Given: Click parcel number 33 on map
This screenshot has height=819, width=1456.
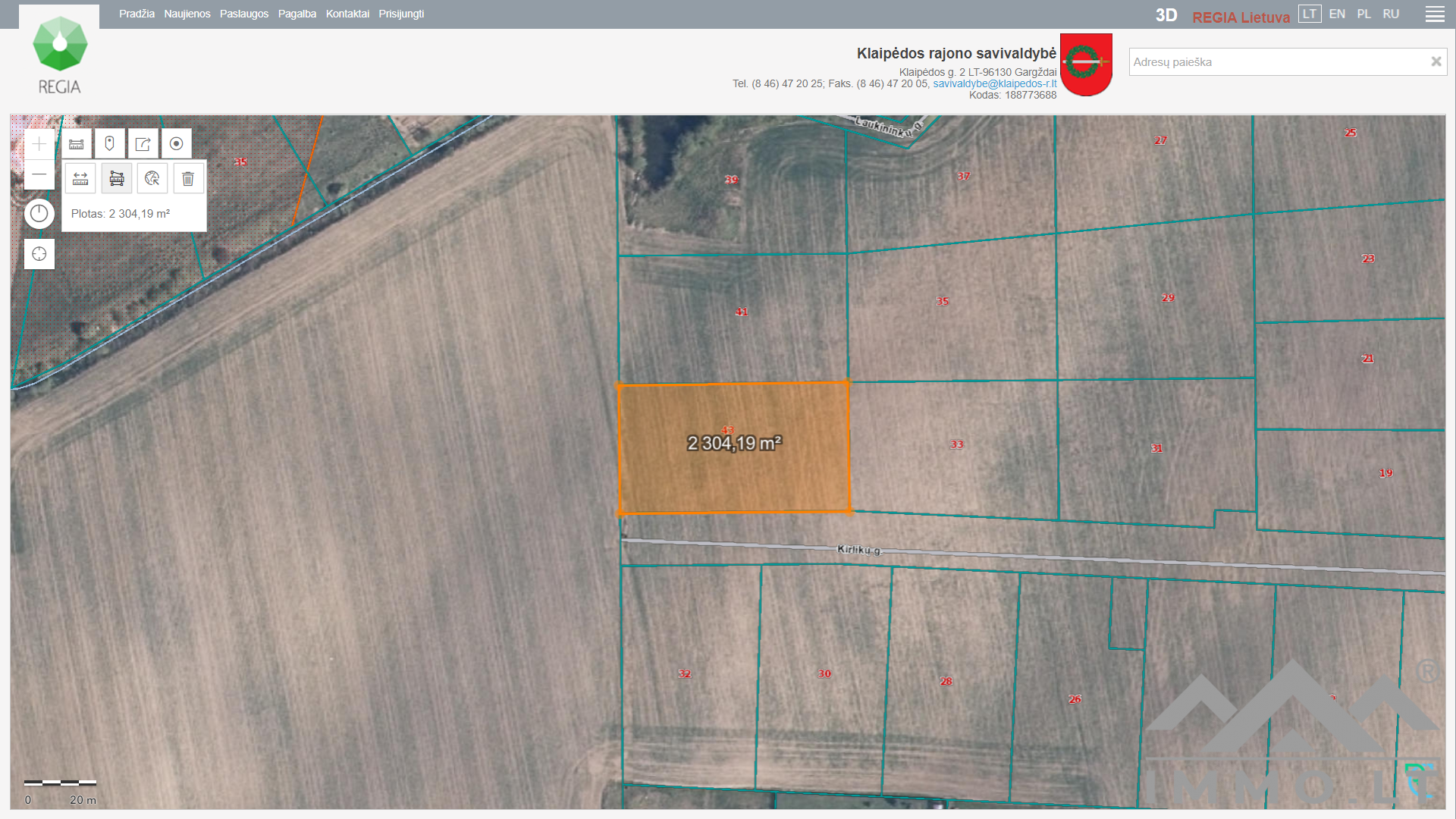Looking at the screenshot, I should tap(957, 444).
